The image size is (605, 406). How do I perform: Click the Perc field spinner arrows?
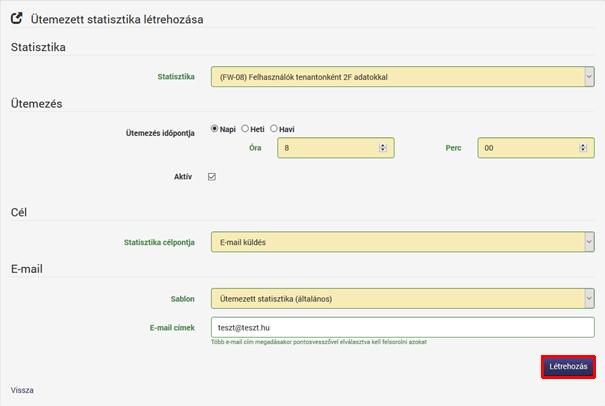(x=583, y=148)
